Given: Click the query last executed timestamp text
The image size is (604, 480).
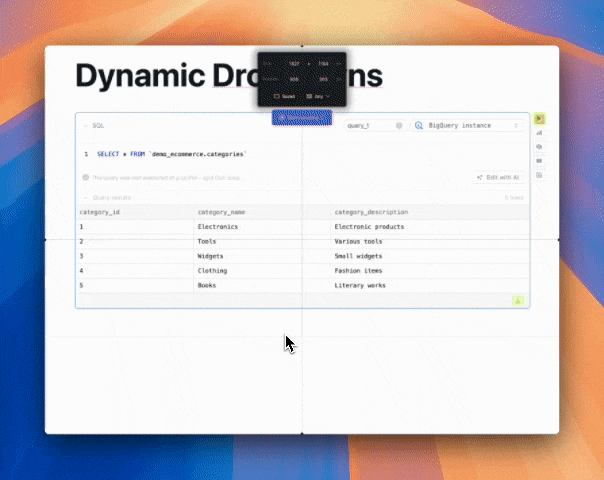Looking at the screenshot, I should click(x=166, y=178).
